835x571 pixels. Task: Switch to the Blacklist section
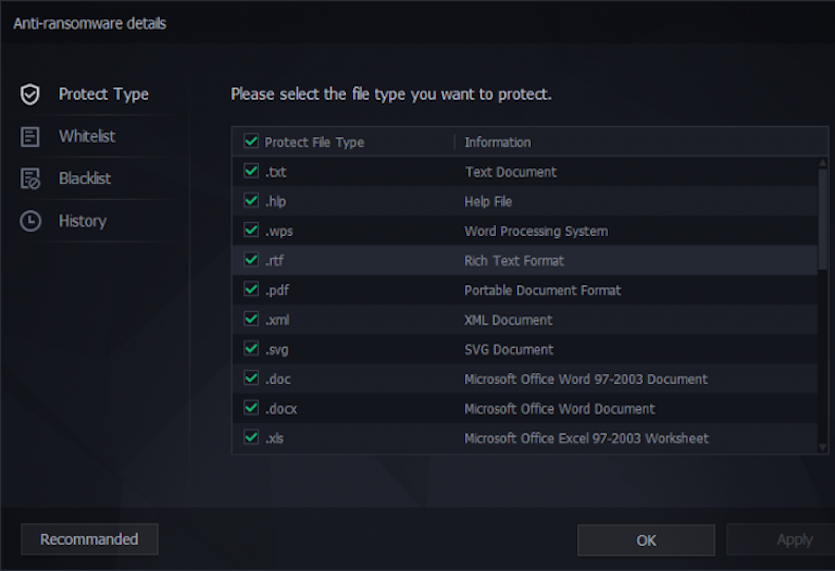[85, 178]
